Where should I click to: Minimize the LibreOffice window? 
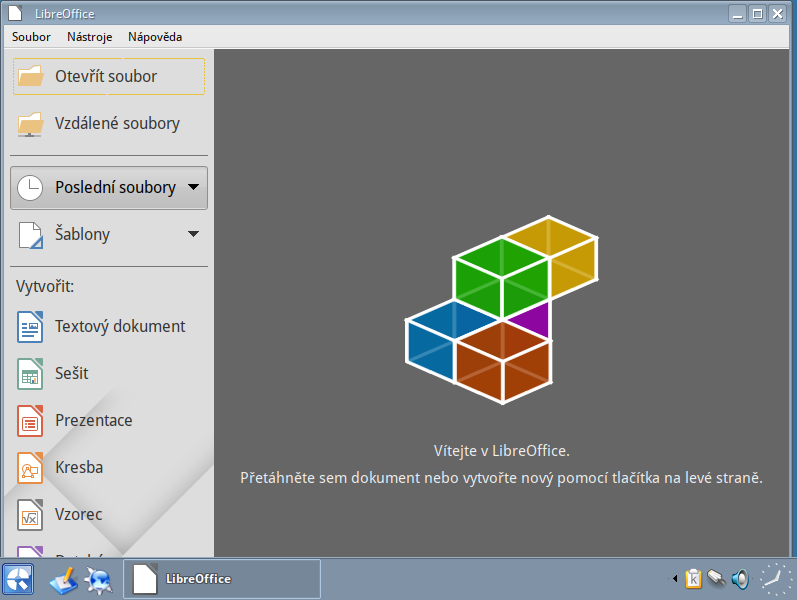(x=738, y=14)
